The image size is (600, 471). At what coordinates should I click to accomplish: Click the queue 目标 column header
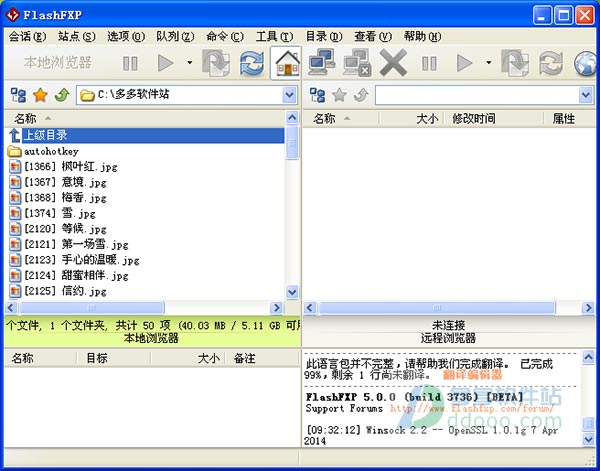click(x=114, y=359)
